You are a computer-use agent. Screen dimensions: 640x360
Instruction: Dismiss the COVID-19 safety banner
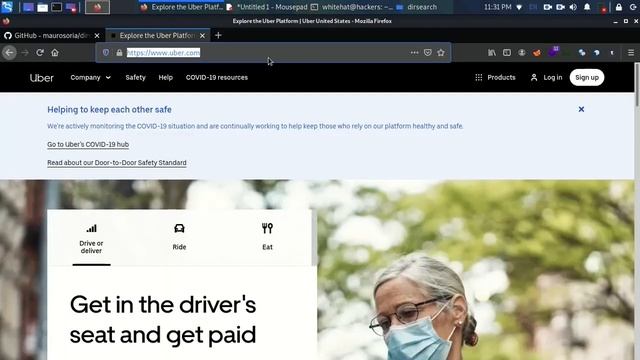tap(581, 109)
